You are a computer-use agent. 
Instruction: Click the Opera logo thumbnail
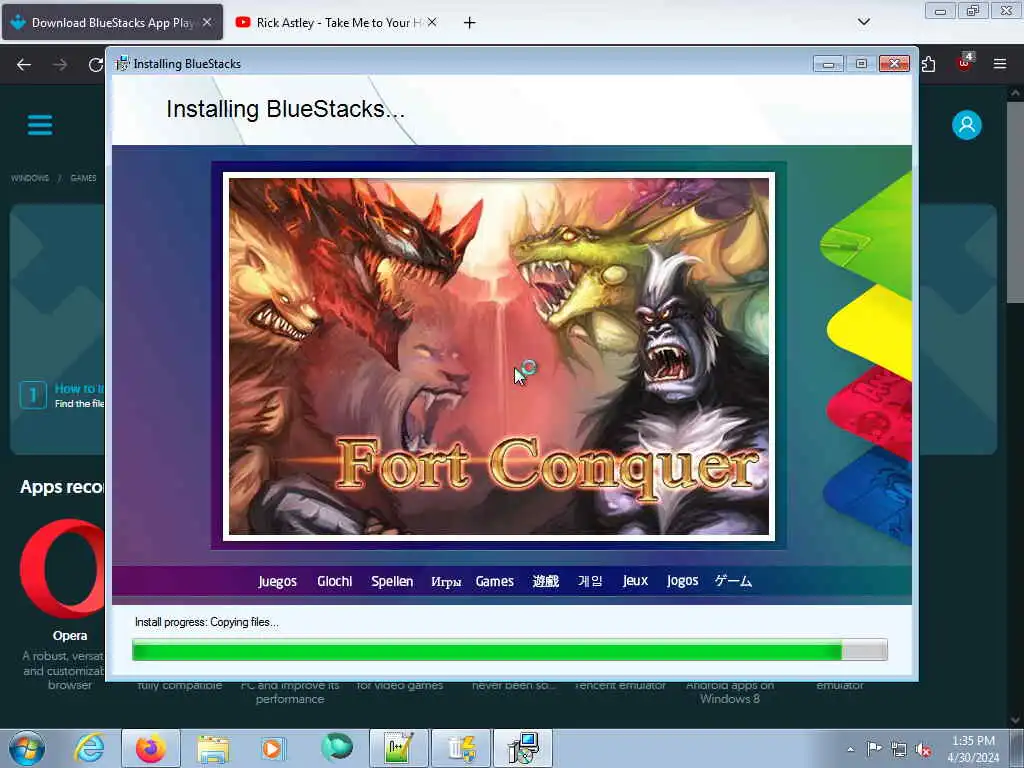(62, 568)
